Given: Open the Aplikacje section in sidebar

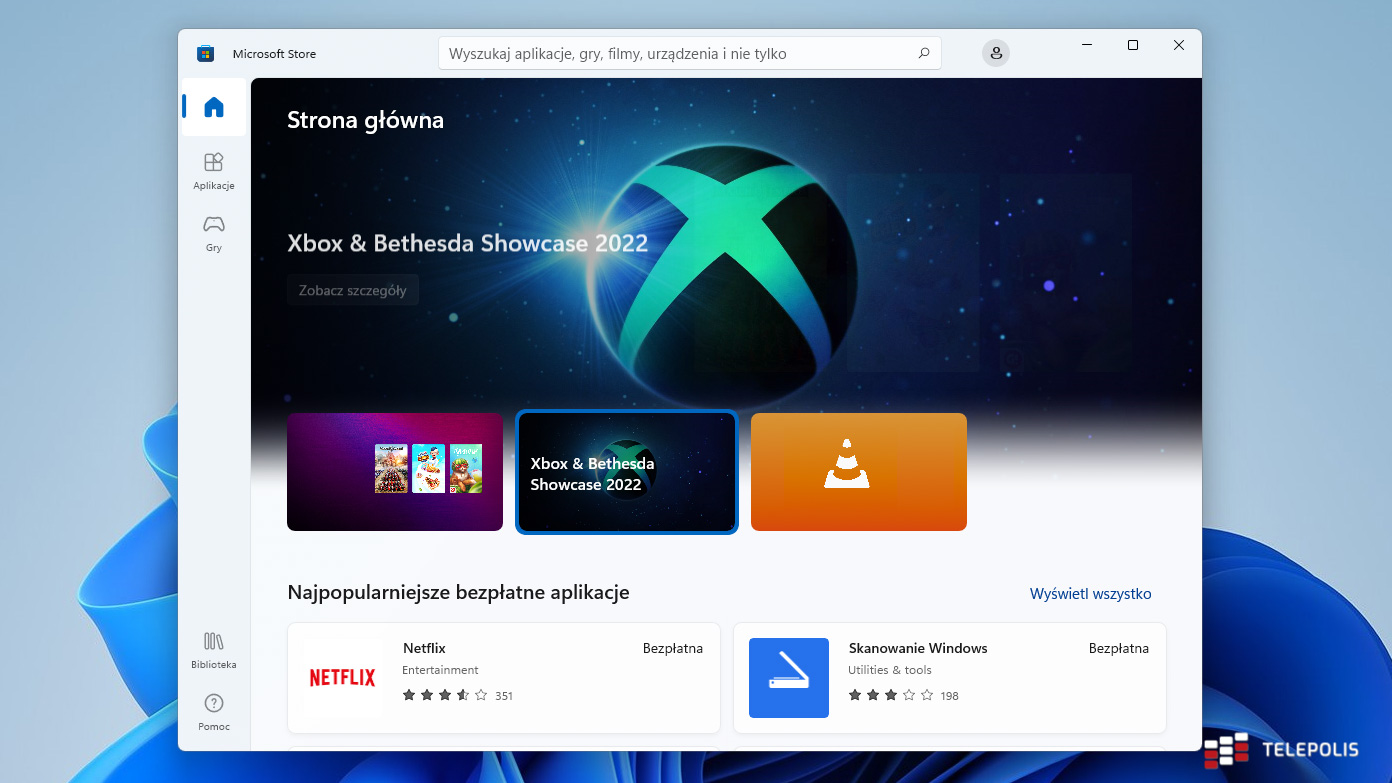Looking at the screenshot, I should click(214, 170).
